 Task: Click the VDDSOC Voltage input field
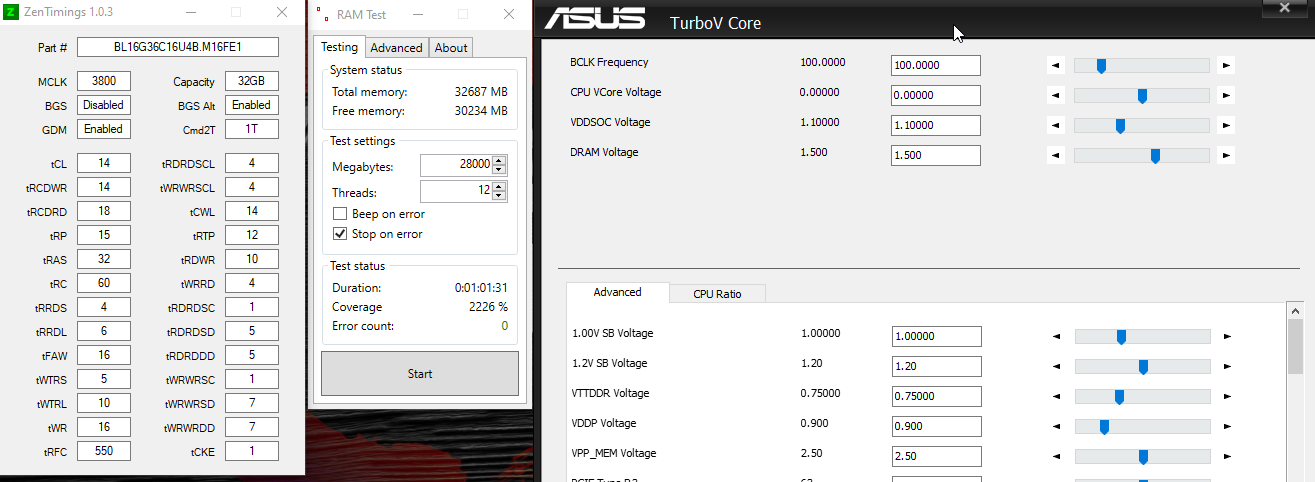(x=936, y=125)
